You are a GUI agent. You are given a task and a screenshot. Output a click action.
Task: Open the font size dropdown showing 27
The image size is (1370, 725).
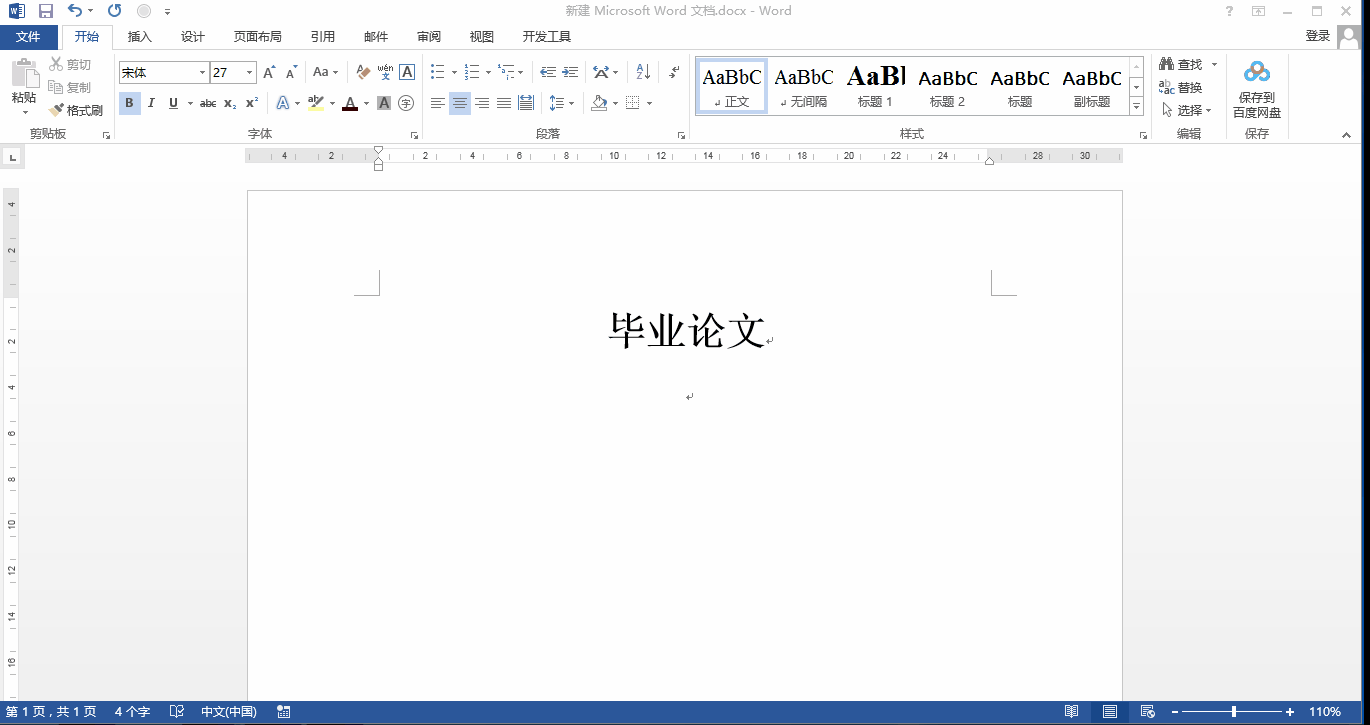[250, 73]
